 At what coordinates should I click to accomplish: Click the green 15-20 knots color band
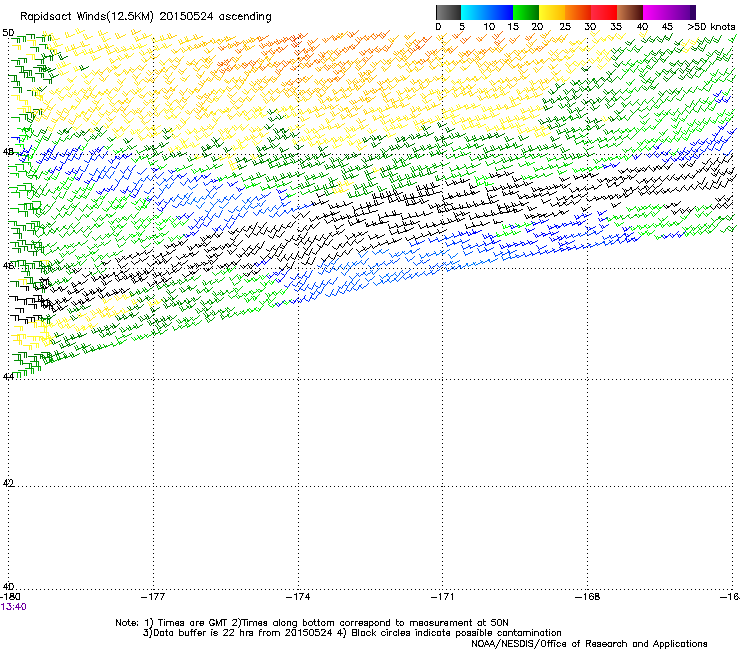coord(526,12)
